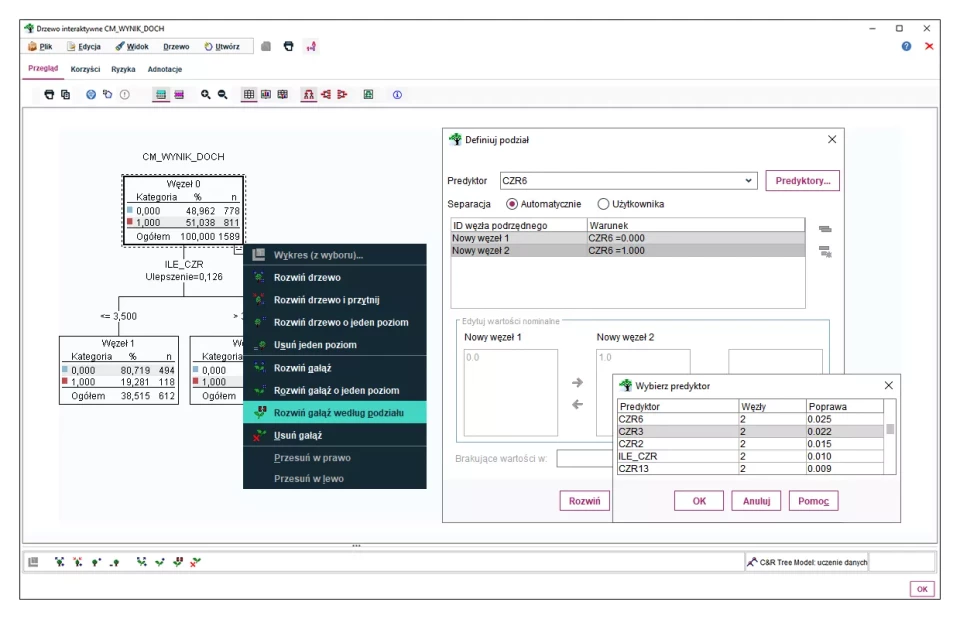
Task: Select the Automatycznie separation option
Action: [512, 204]
